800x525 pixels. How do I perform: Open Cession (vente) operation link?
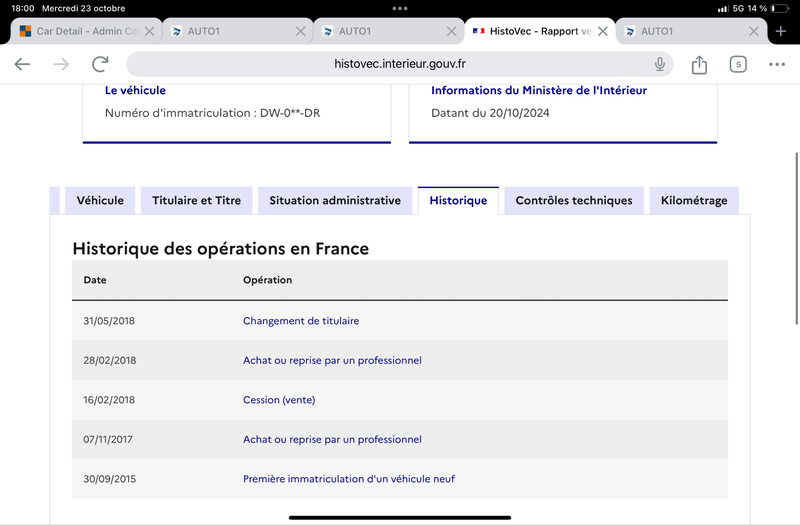pos(279,400)
